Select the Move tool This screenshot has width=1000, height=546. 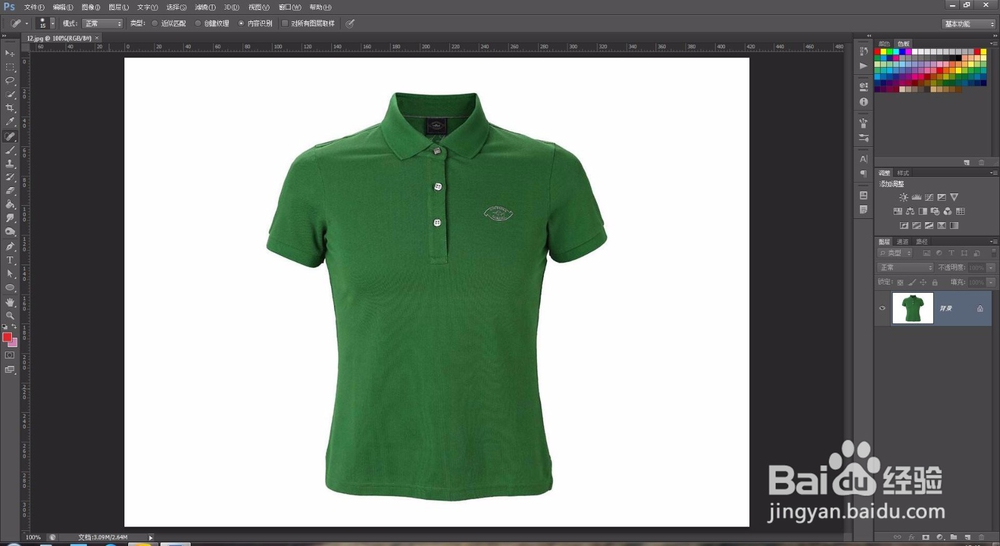(10, 53)
